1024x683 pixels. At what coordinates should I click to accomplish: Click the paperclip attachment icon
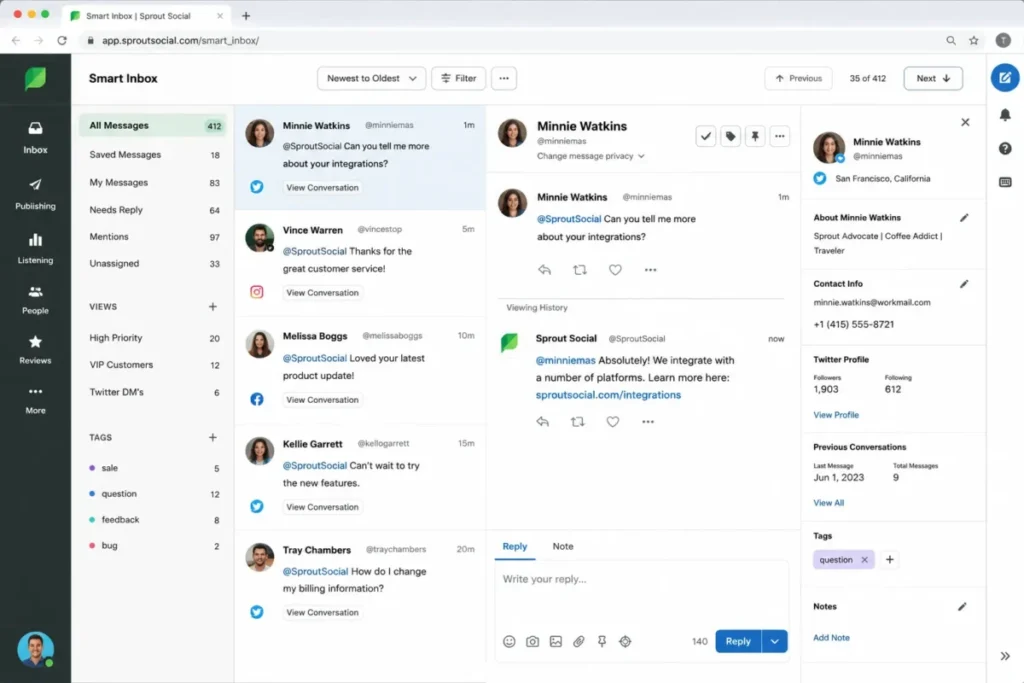(579, 641)
